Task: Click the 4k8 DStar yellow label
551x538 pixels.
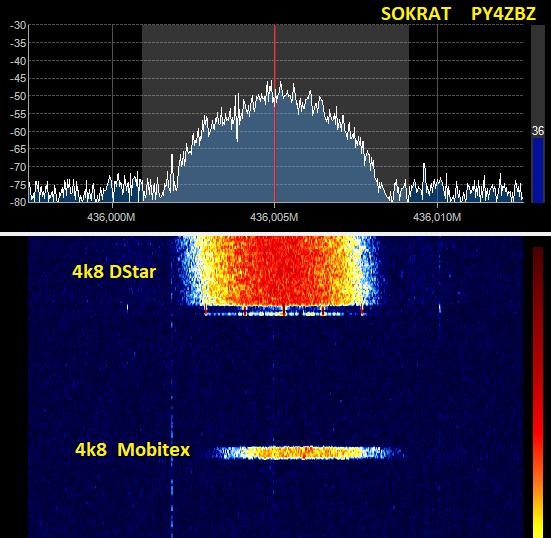Action: click(x=114, y=272)
